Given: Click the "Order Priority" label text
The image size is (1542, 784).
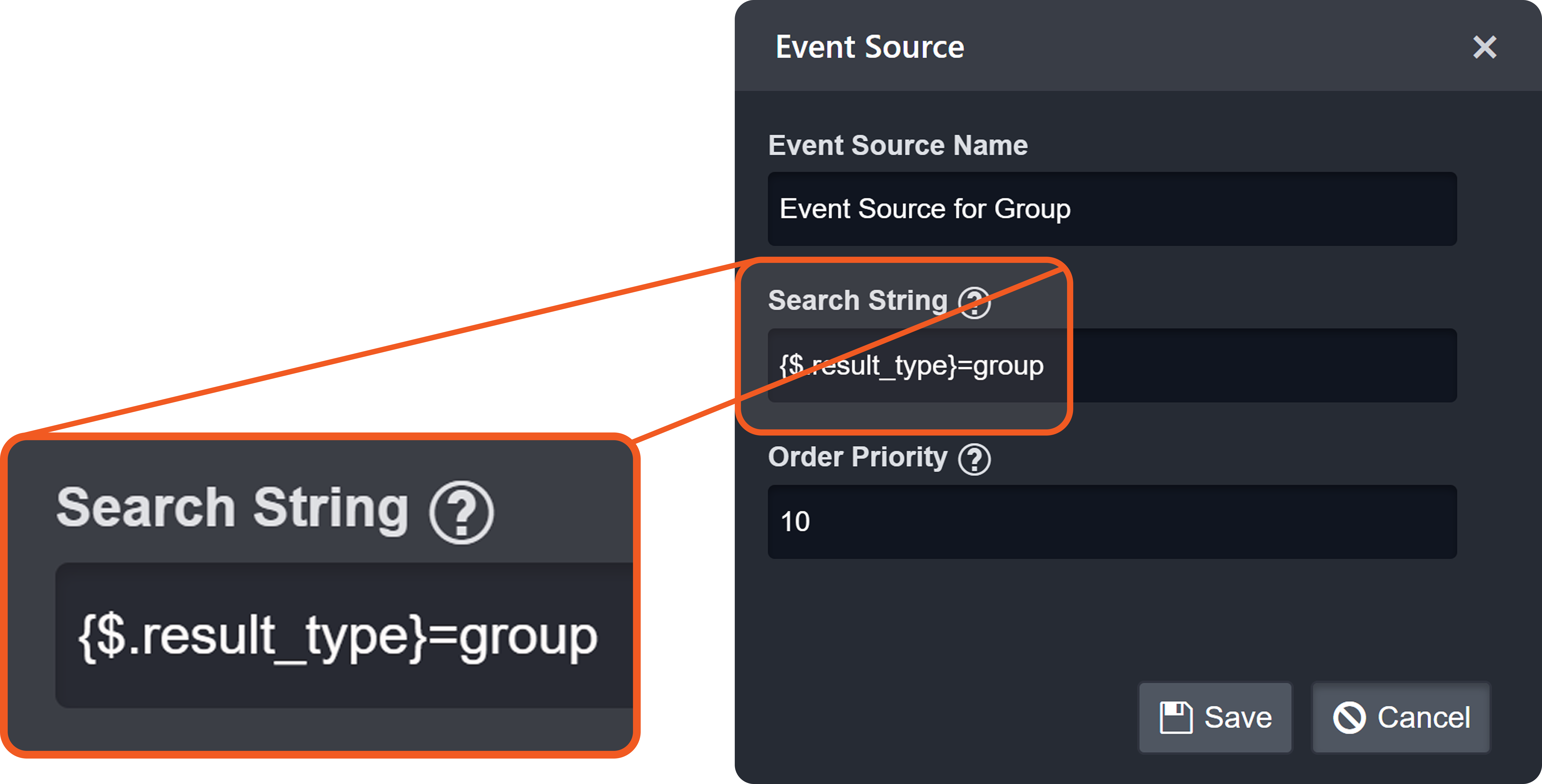Looking at the screenshot, I should point(857,457).
